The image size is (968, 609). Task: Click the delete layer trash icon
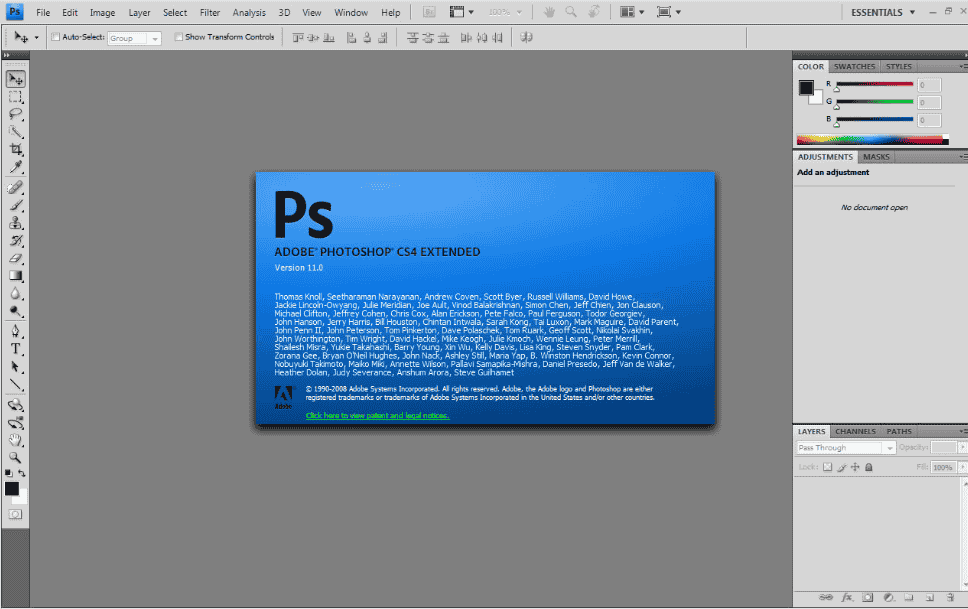click(950, 597)
